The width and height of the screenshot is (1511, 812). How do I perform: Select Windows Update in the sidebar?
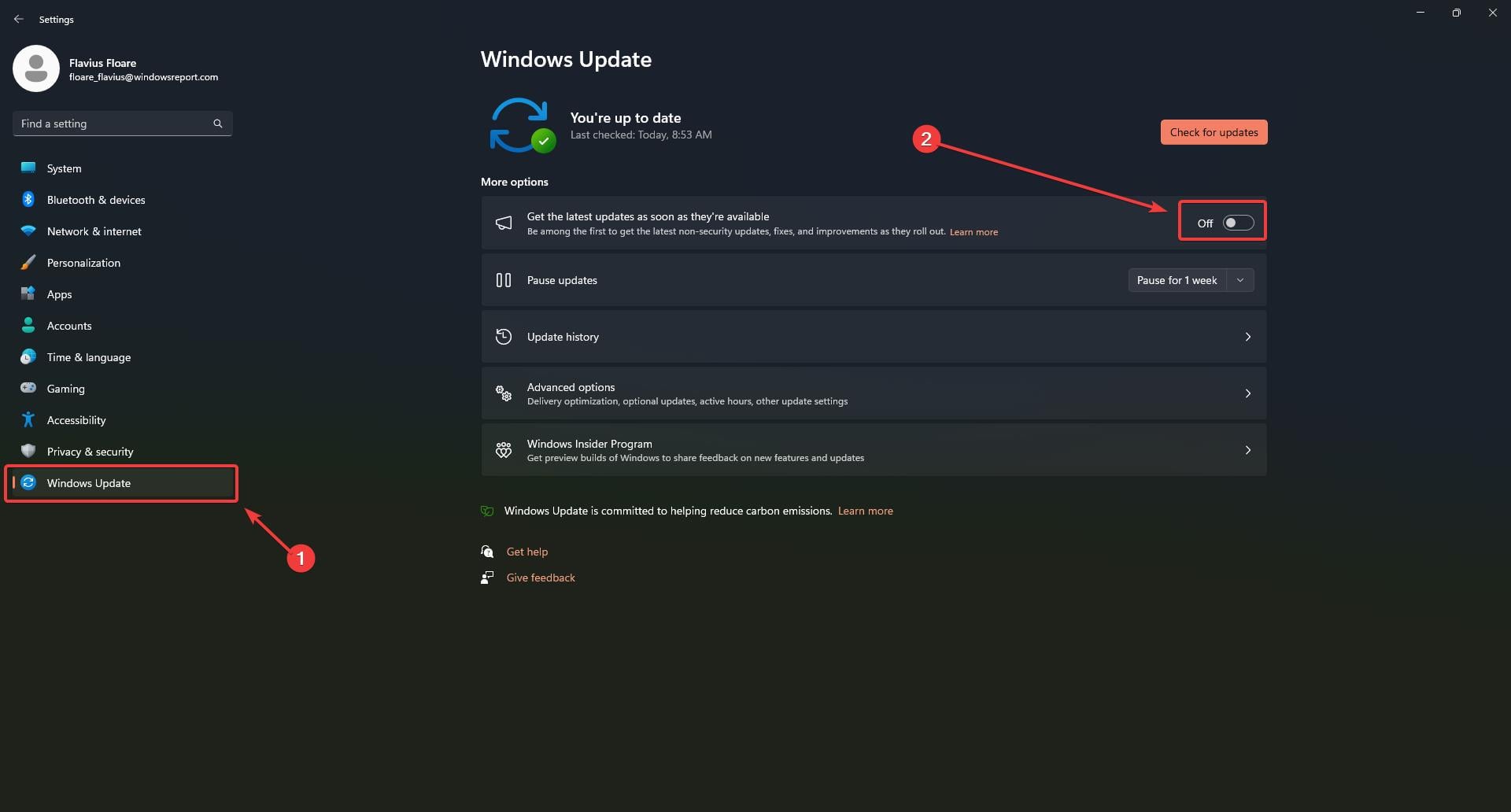(88, 482)
